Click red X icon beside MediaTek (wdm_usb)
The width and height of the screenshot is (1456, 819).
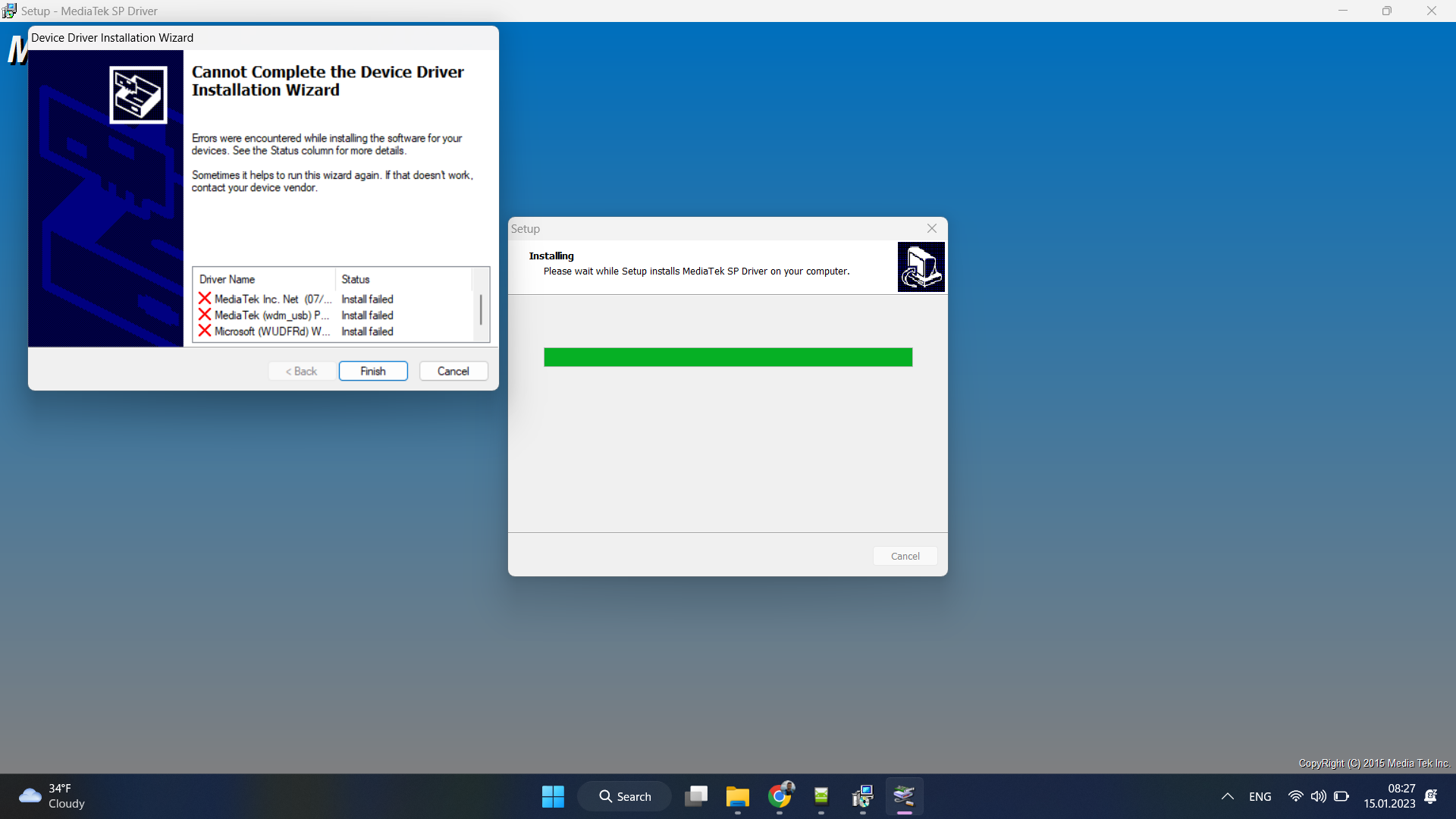pos(205,315)
